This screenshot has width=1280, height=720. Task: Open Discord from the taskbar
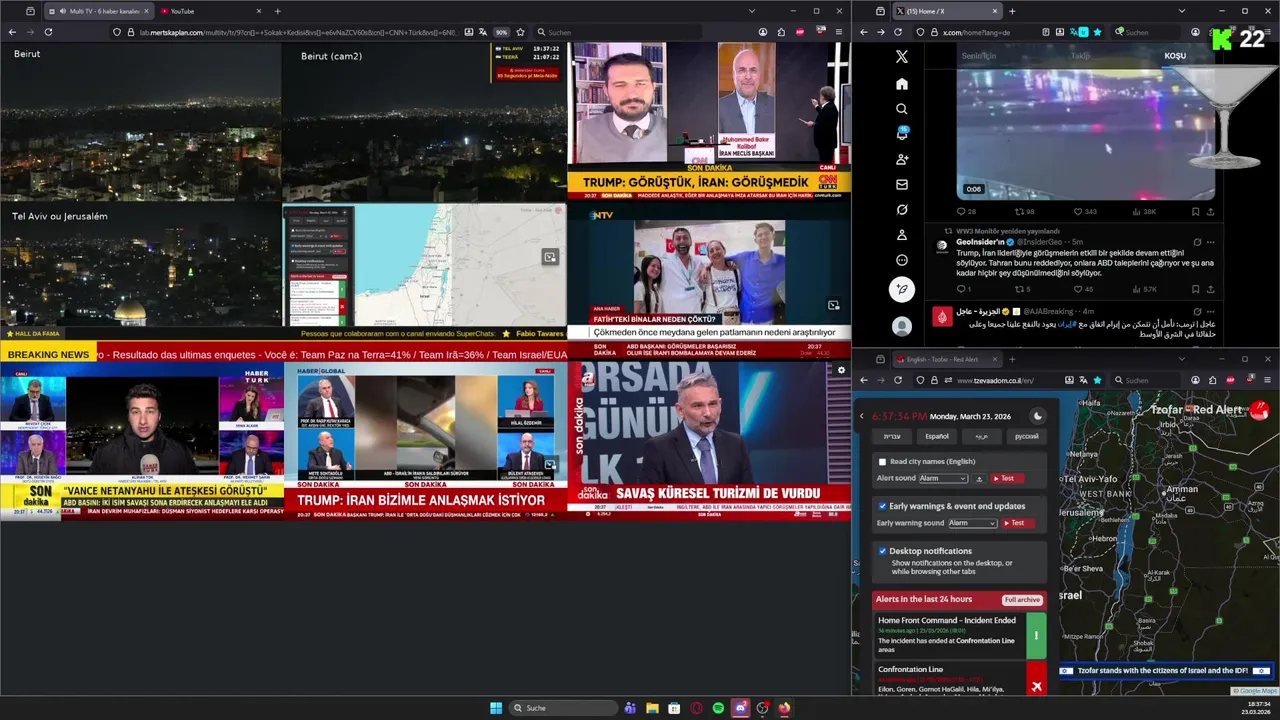741,708
